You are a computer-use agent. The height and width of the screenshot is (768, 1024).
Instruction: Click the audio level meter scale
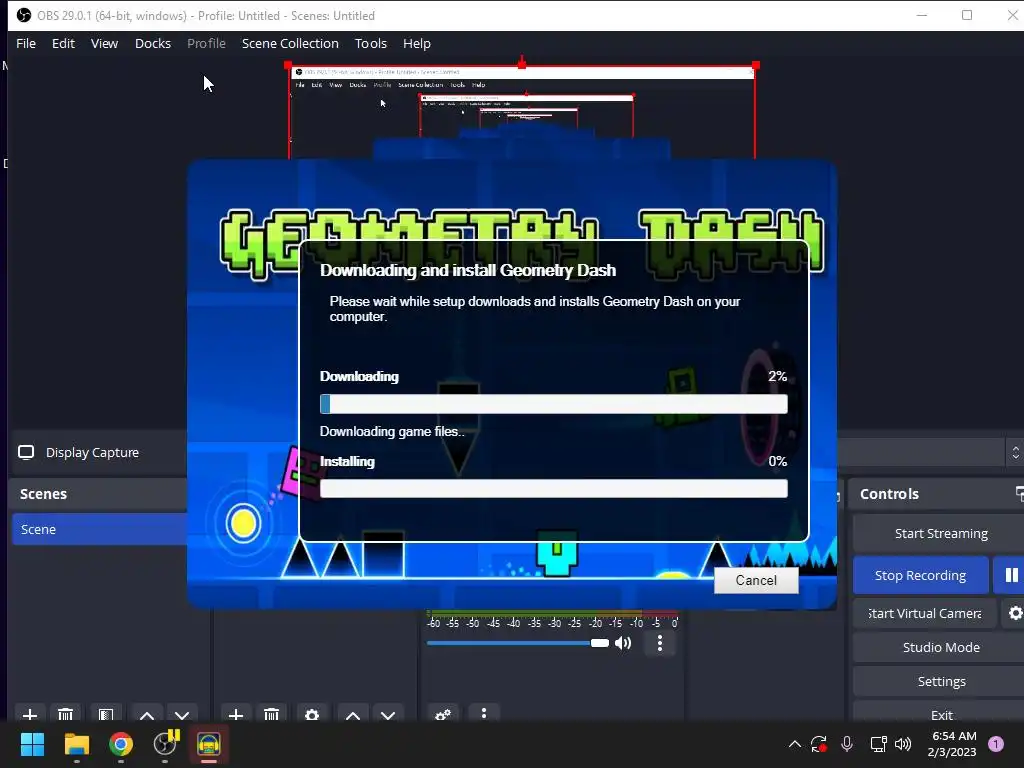coord(552,619)
